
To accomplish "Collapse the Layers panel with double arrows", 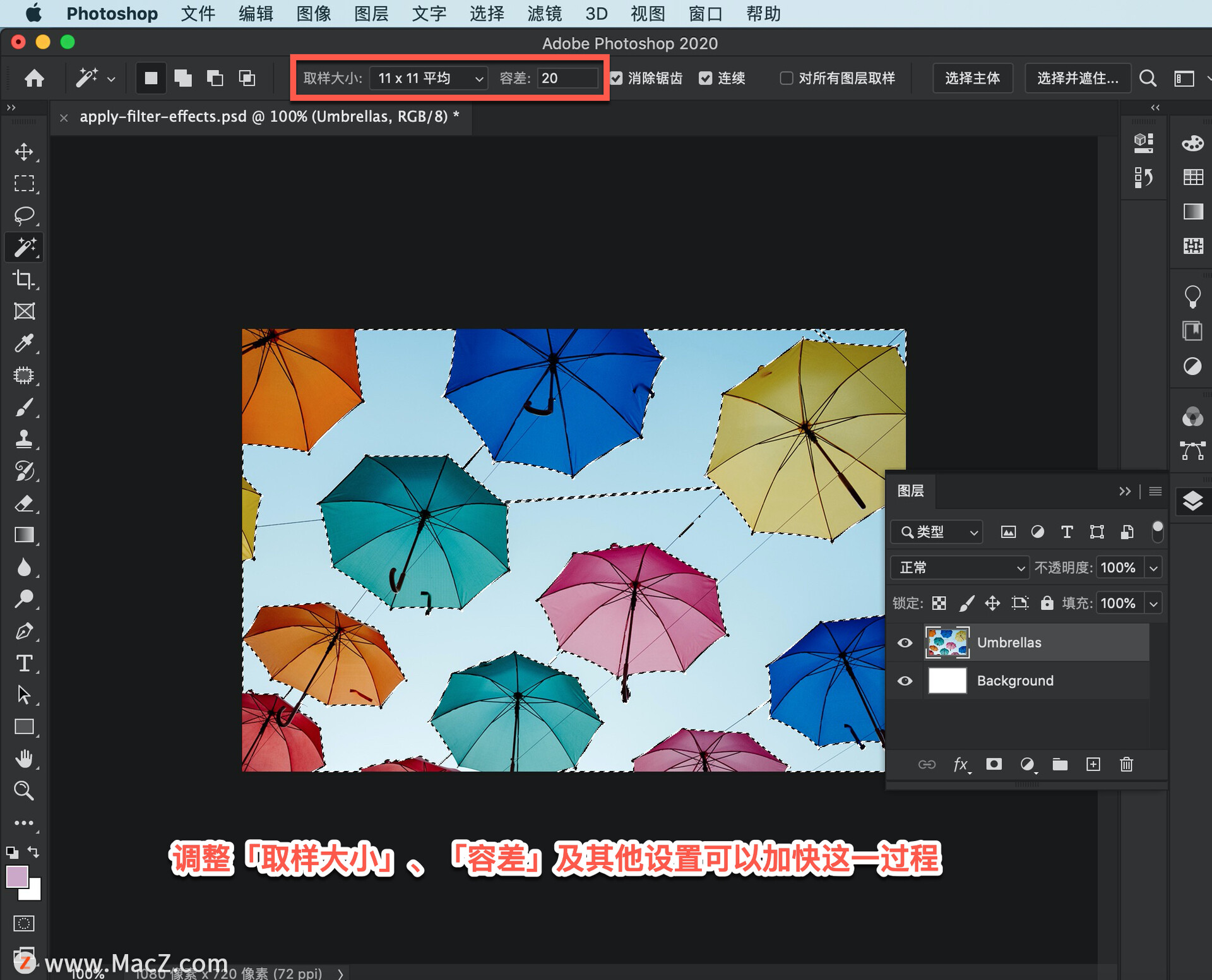I will [1124, 491].
